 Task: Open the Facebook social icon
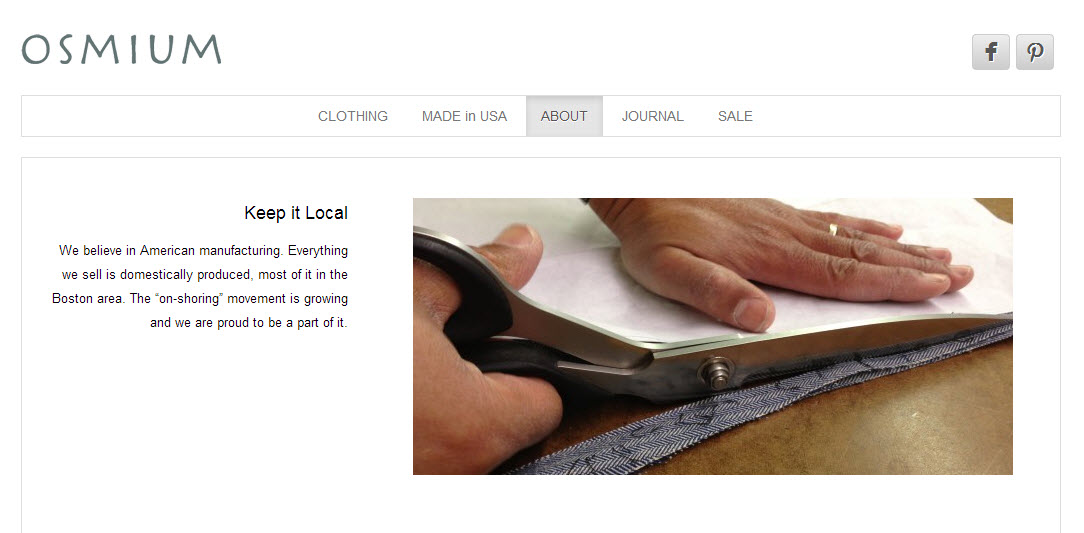(991, 52)
